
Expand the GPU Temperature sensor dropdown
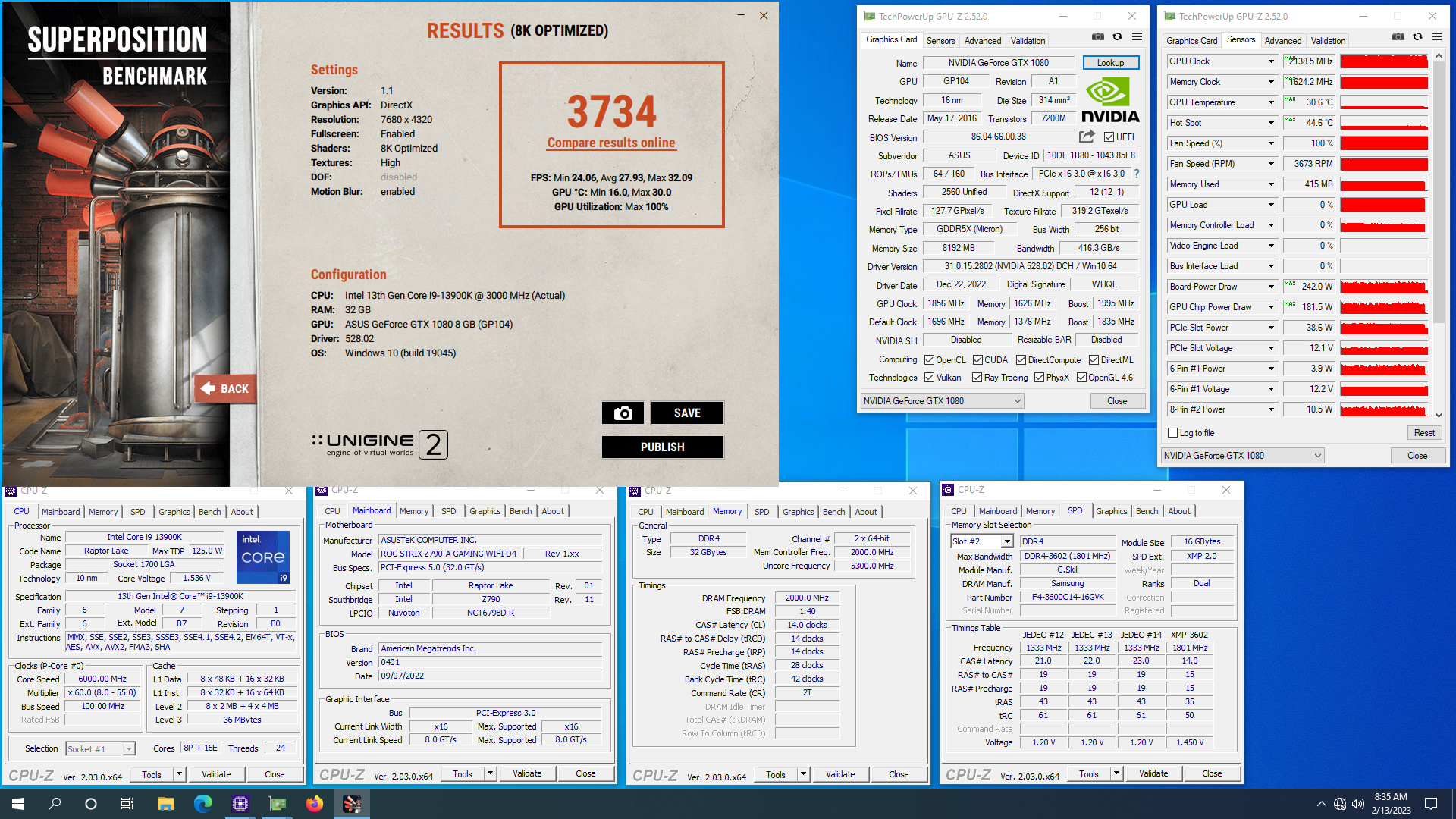1271,102
